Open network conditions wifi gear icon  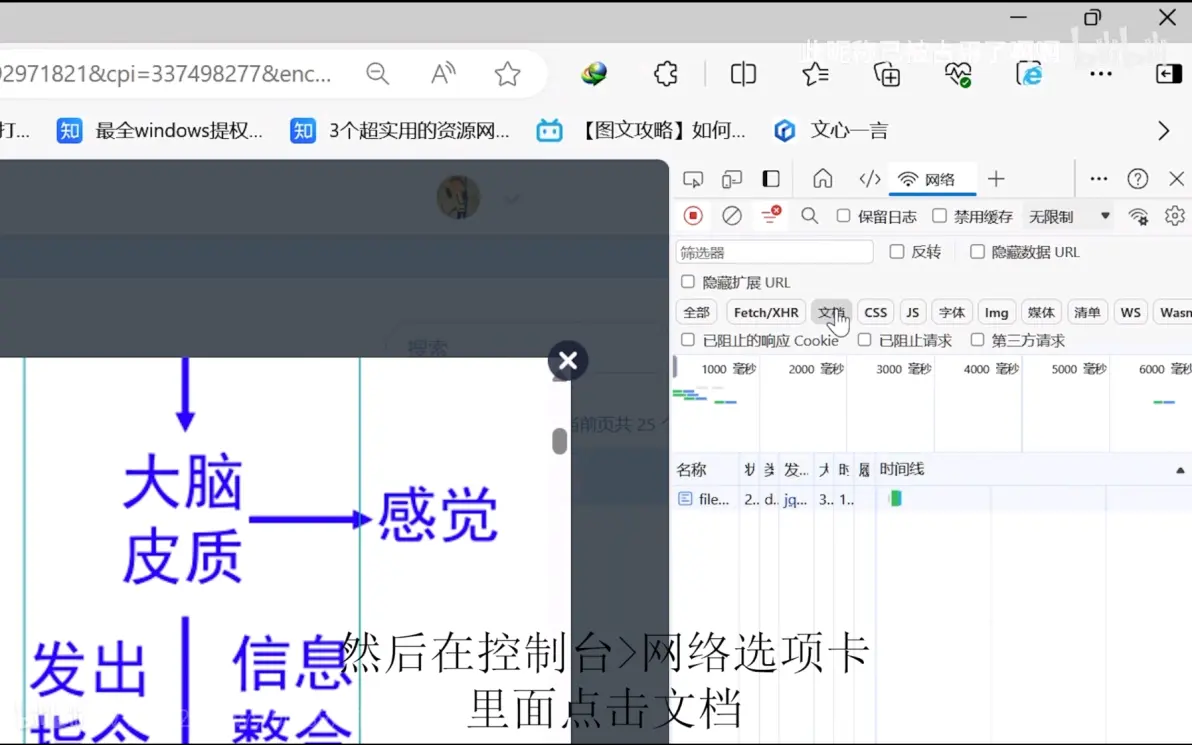(x=1138, y=217)
